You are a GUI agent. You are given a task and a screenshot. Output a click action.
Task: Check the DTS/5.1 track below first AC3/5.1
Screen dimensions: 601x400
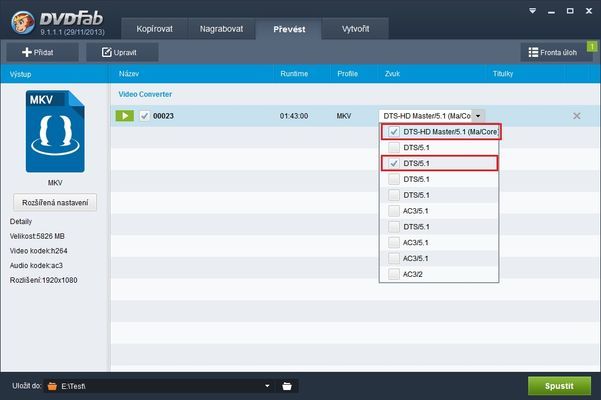click(x=394, y=227)
